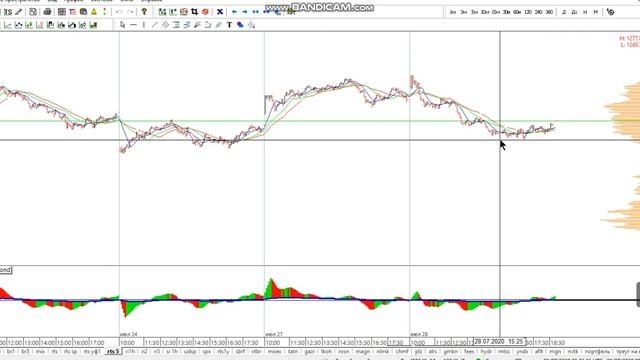This screenshot has height=360, width=640.
Task: Open the 'fees' chart tab
Action: click(x=469, y=351)
